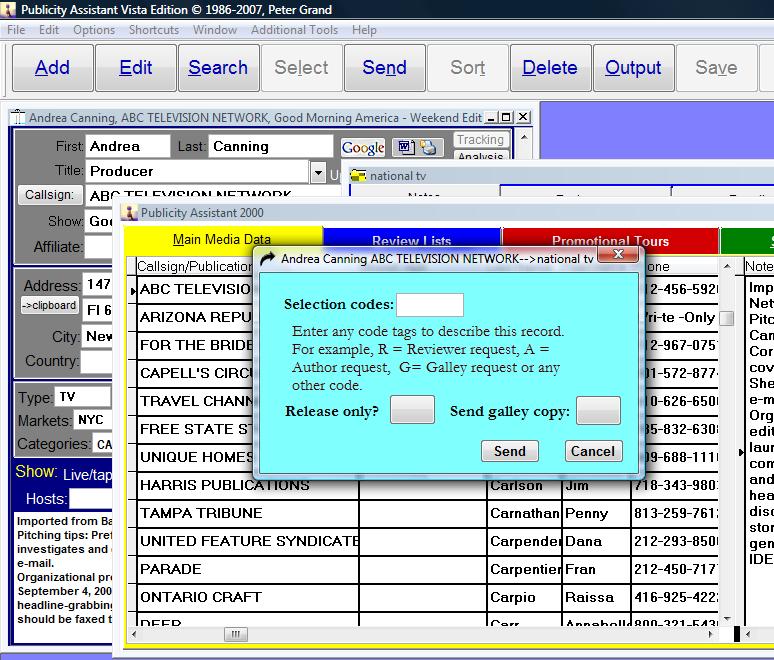Image resolution: width=774 pixels, height=660 pixels.
Task: Click the Google search icon in the record window
Action: click(363, 147)
